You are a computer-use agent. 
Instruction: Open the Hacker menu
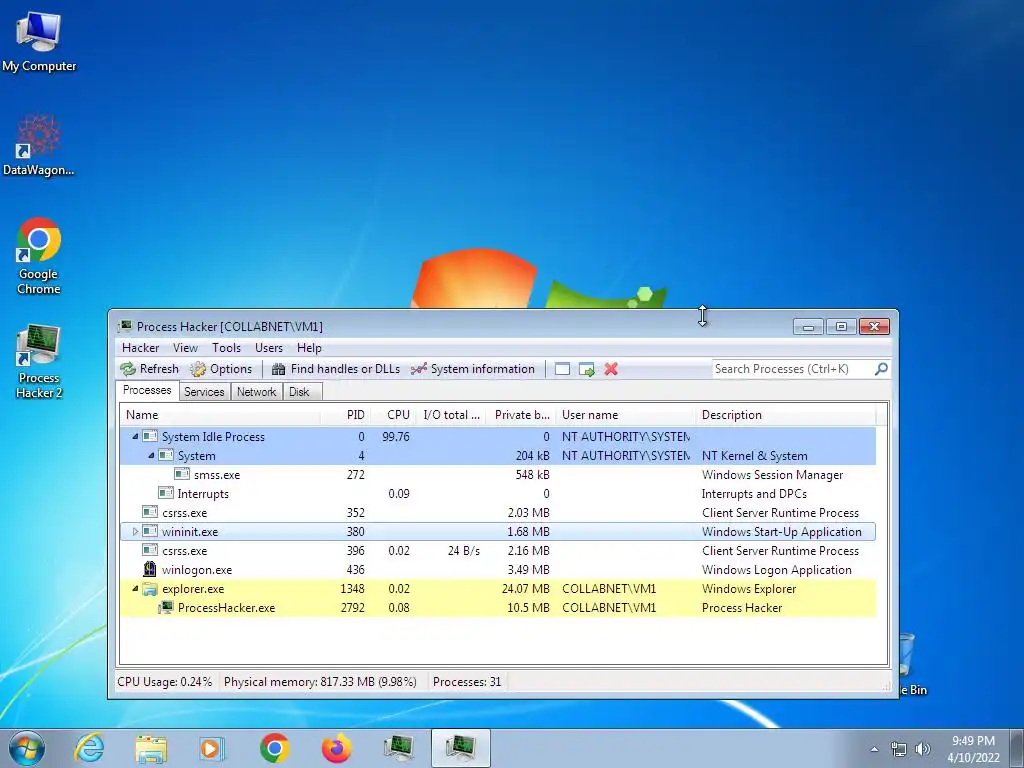140,348
